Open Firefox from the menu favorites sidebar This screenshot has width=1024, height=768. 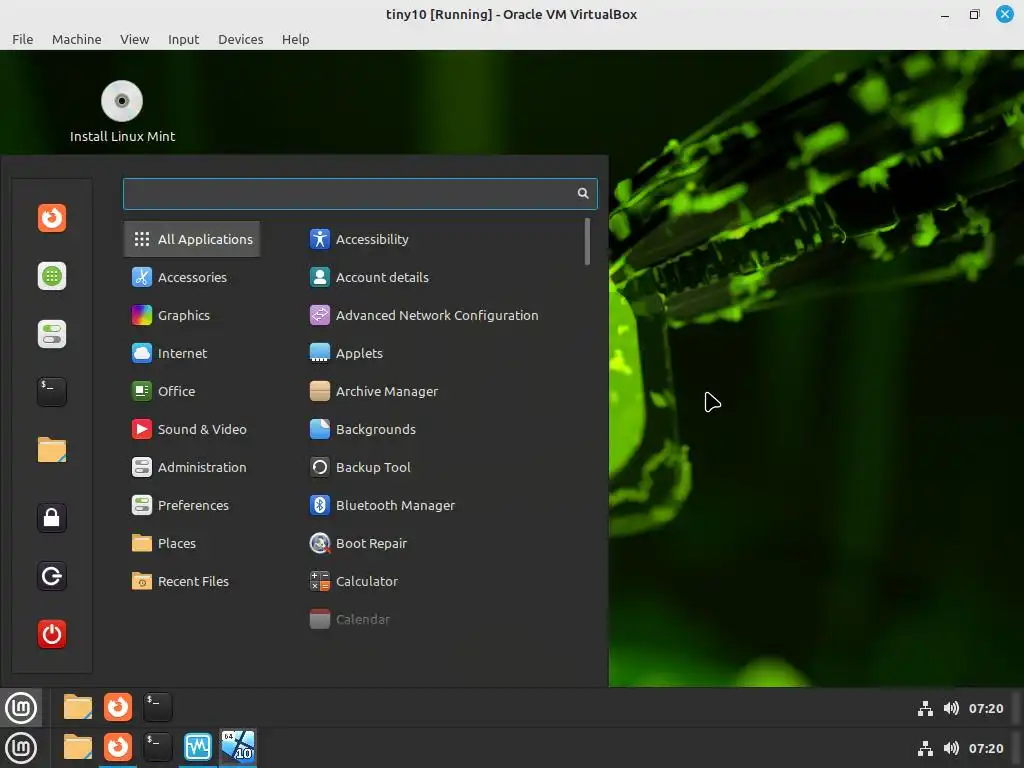[52, 217]
